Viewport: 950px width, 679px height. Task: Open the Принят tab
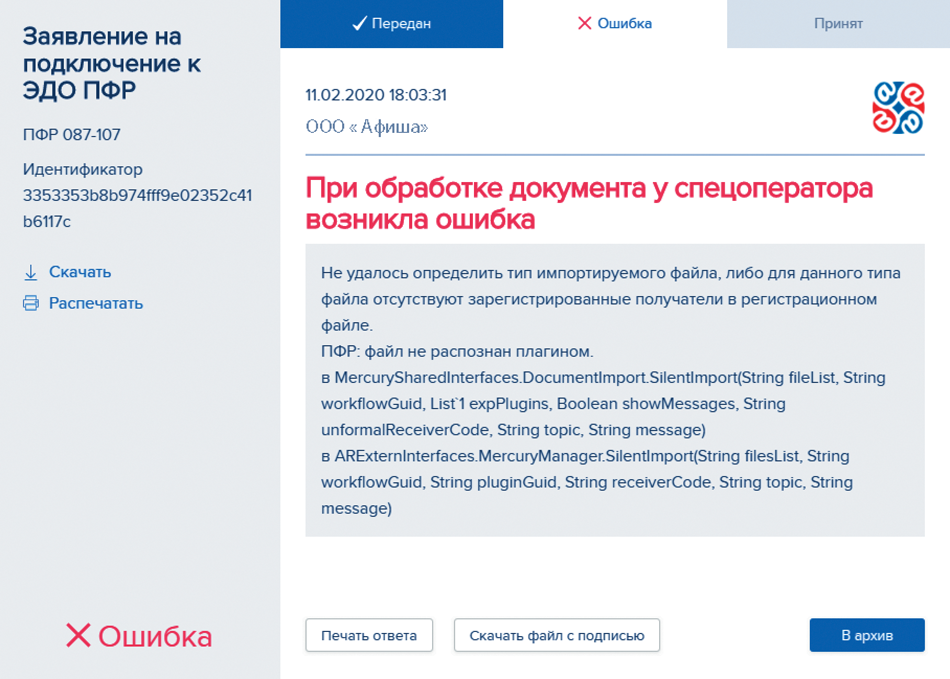[x=838, y=24]
